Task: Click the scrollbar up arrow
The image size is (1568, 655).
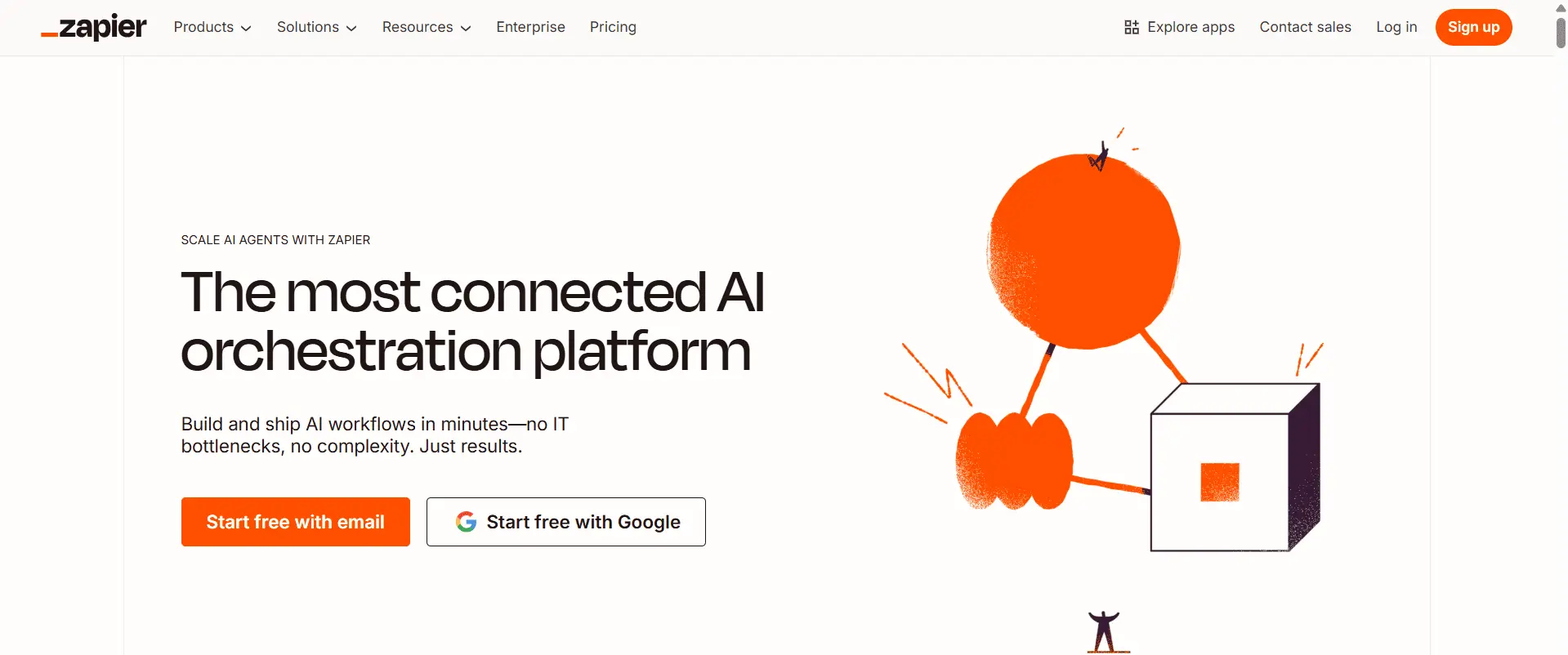Action: click(1561, 7)
